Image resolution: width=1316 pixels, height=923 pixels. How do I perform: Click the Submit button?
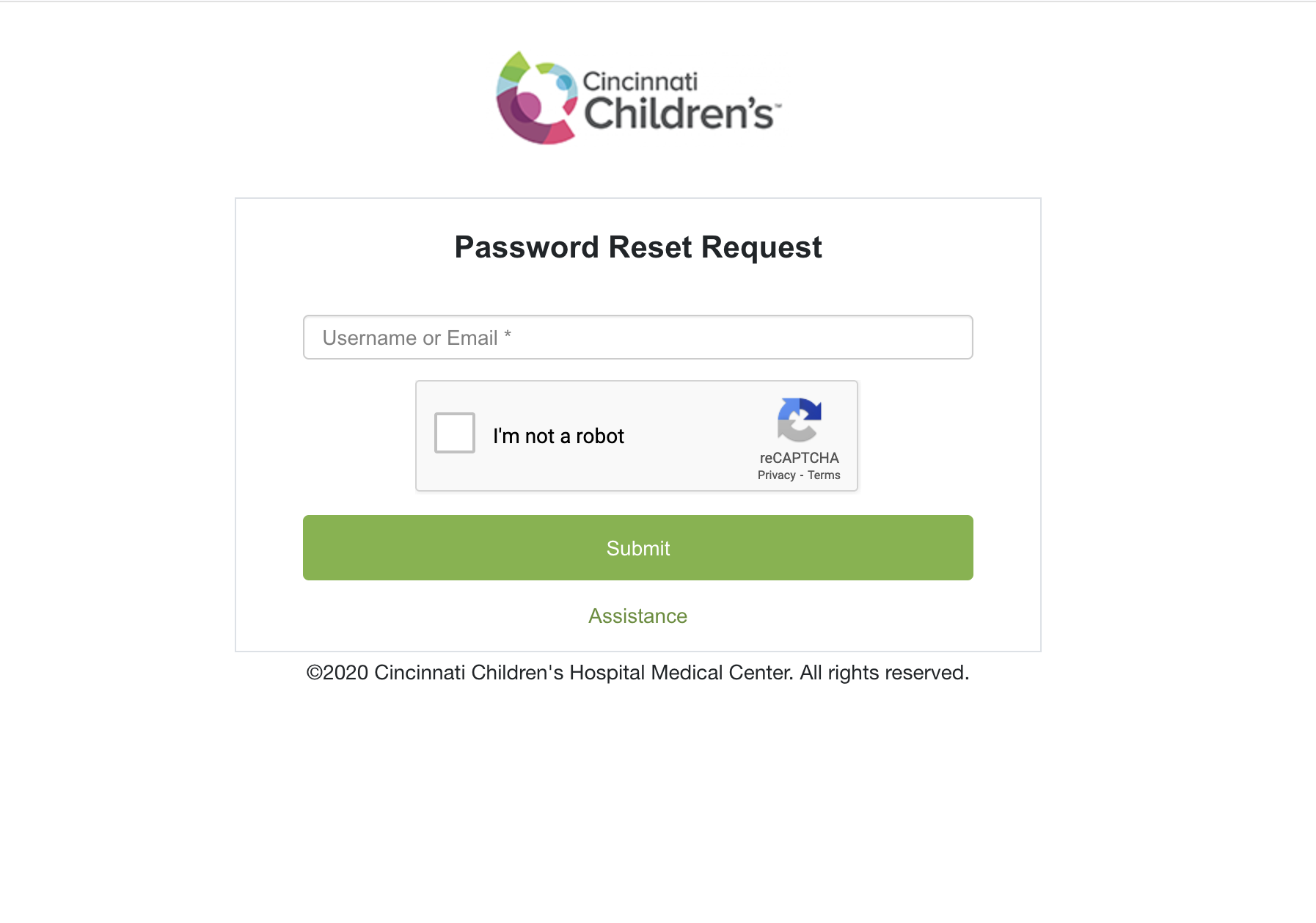tap(638, 548)
